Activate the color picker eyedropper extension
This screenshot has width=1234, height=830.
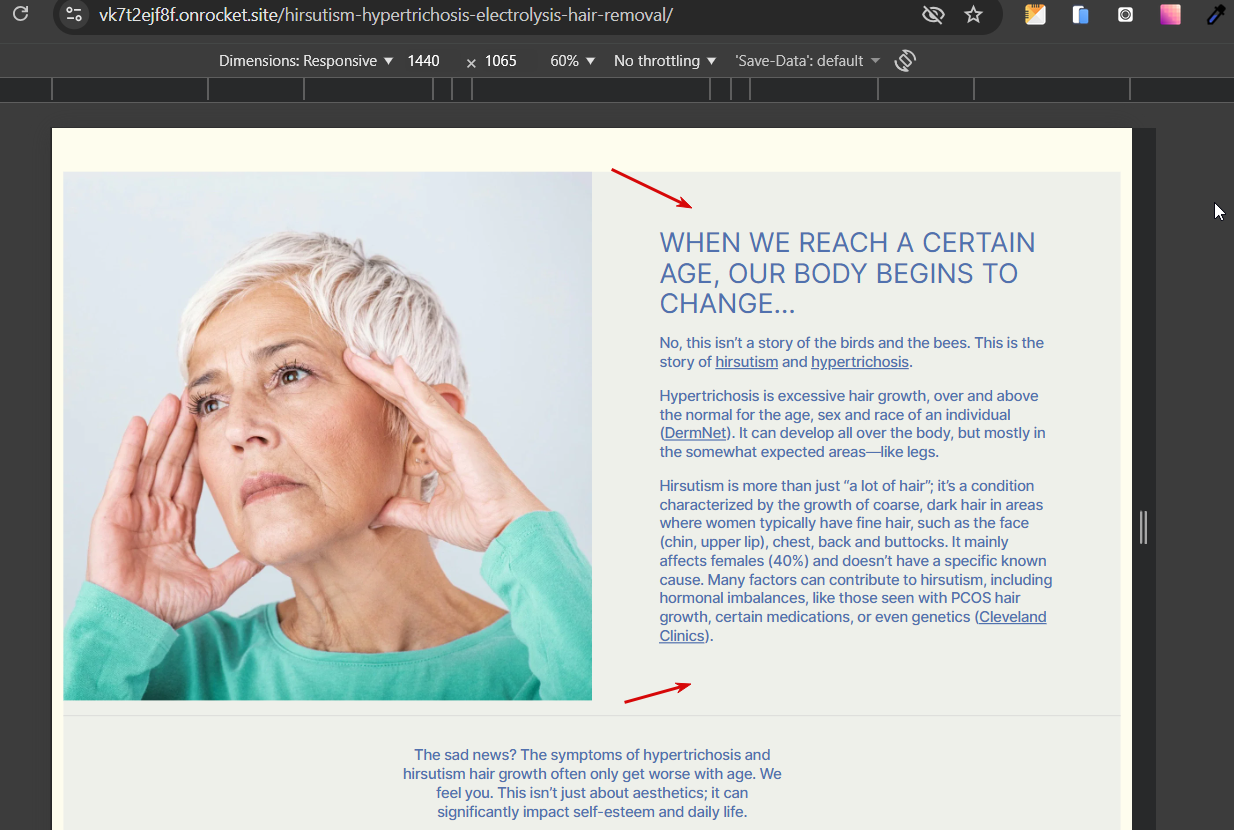click(1215, 15)
